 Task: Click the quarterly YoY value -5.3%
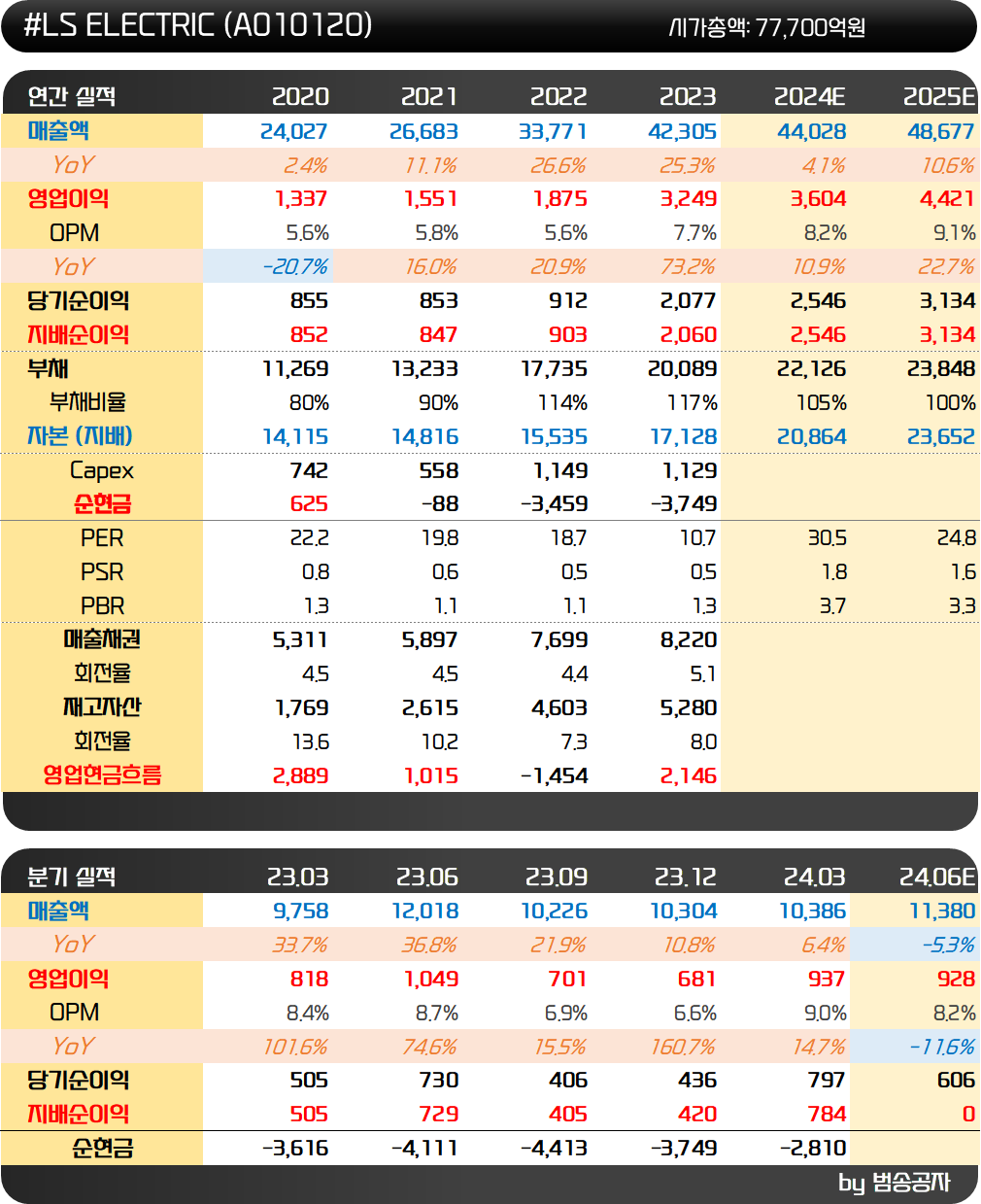tap(948, 945)
